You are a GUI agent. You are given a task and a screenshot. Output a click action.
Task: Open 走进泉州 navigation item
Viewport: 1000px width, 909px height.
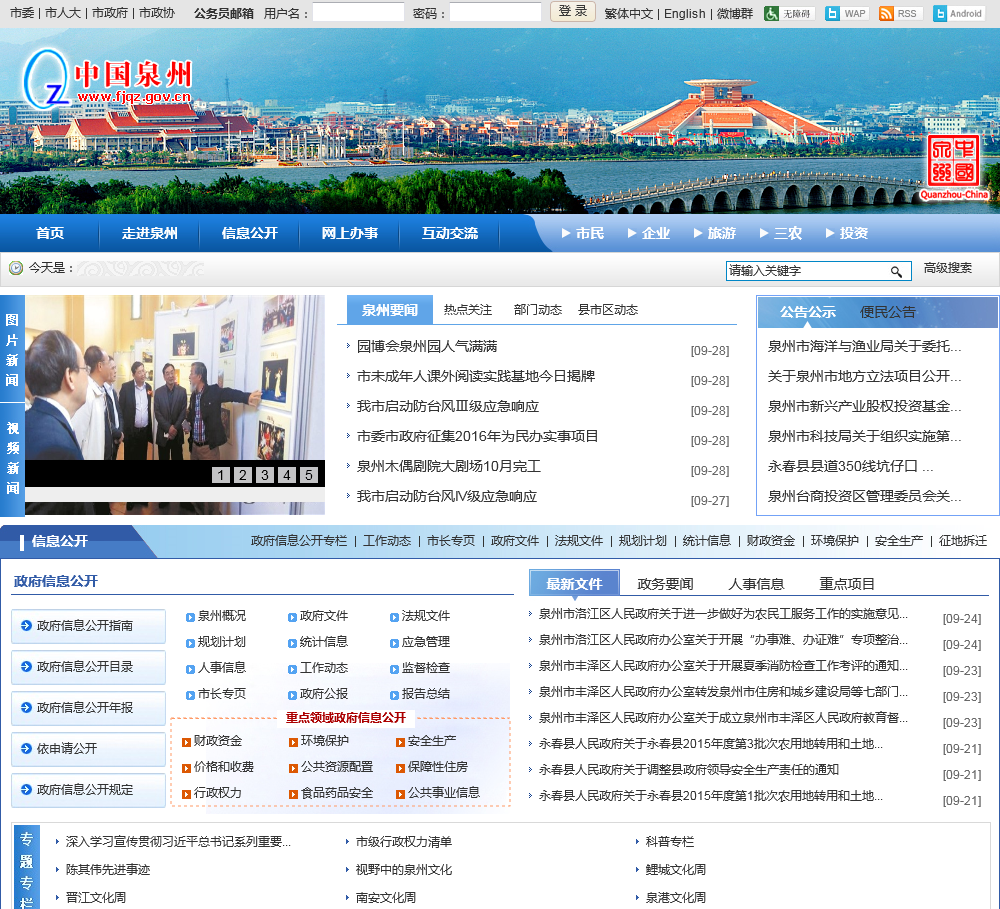coord(150,233)
